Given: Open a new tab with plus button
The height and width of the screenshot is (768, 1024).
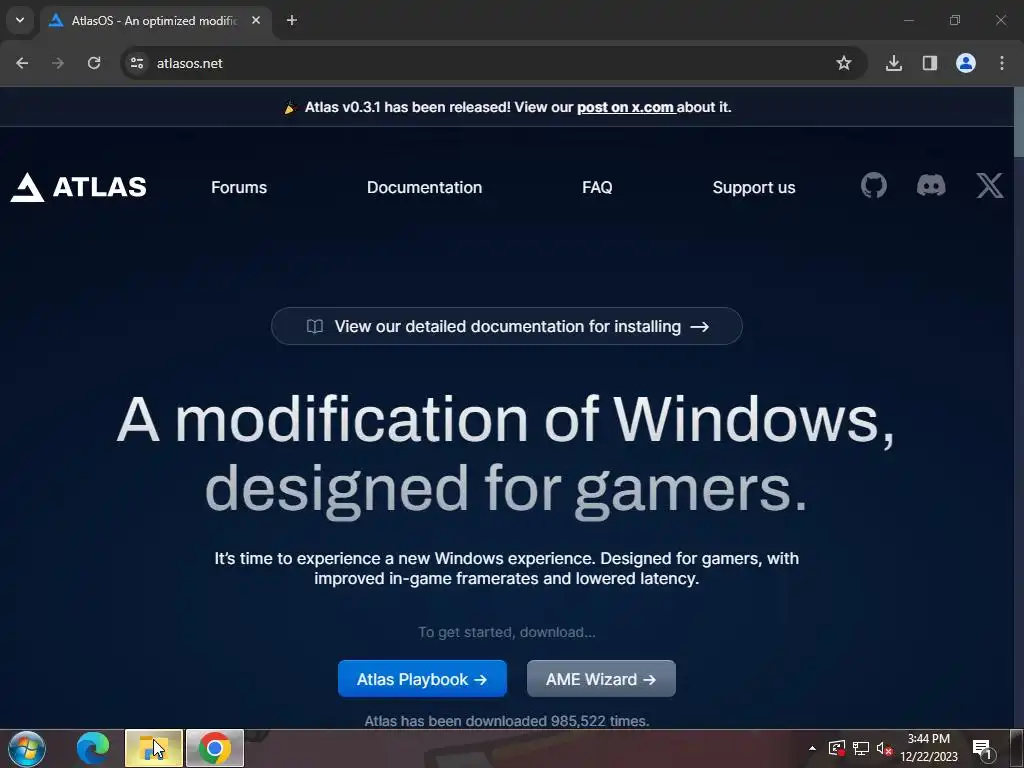Looking at the screenshot, I should click(292, 20).
